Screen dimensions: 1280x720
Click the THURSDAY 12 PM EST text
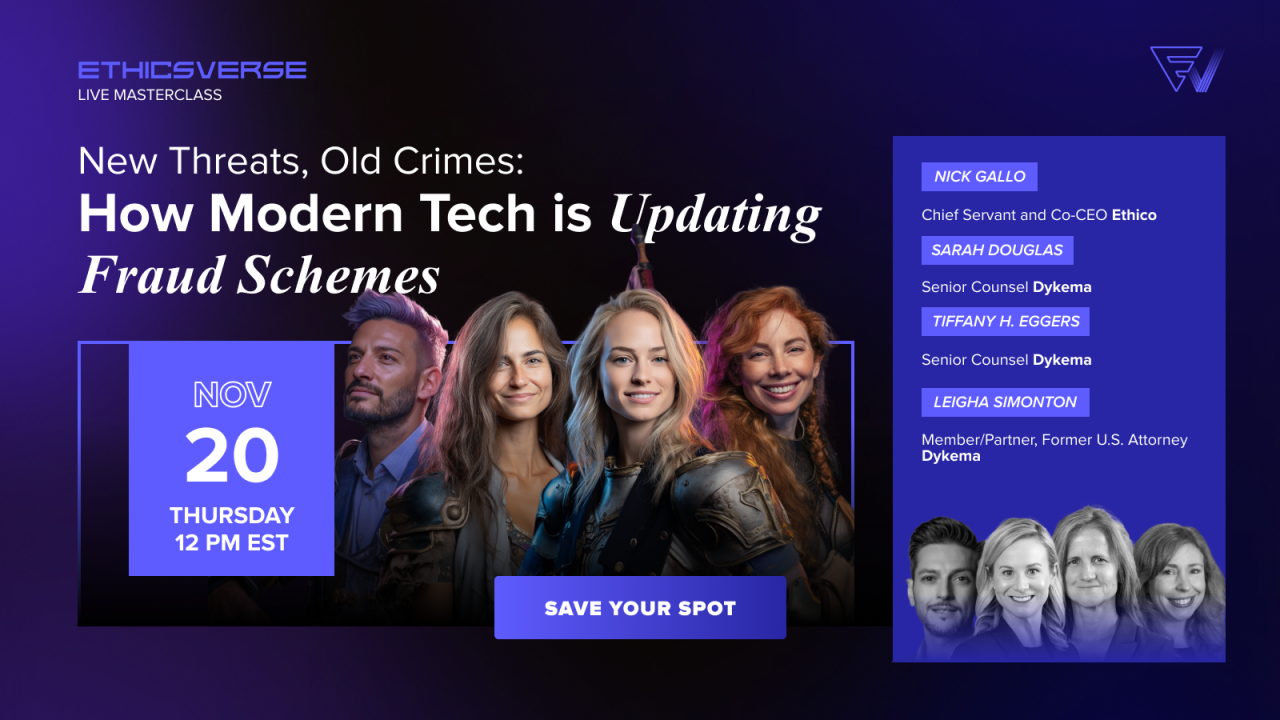point(231,529)
